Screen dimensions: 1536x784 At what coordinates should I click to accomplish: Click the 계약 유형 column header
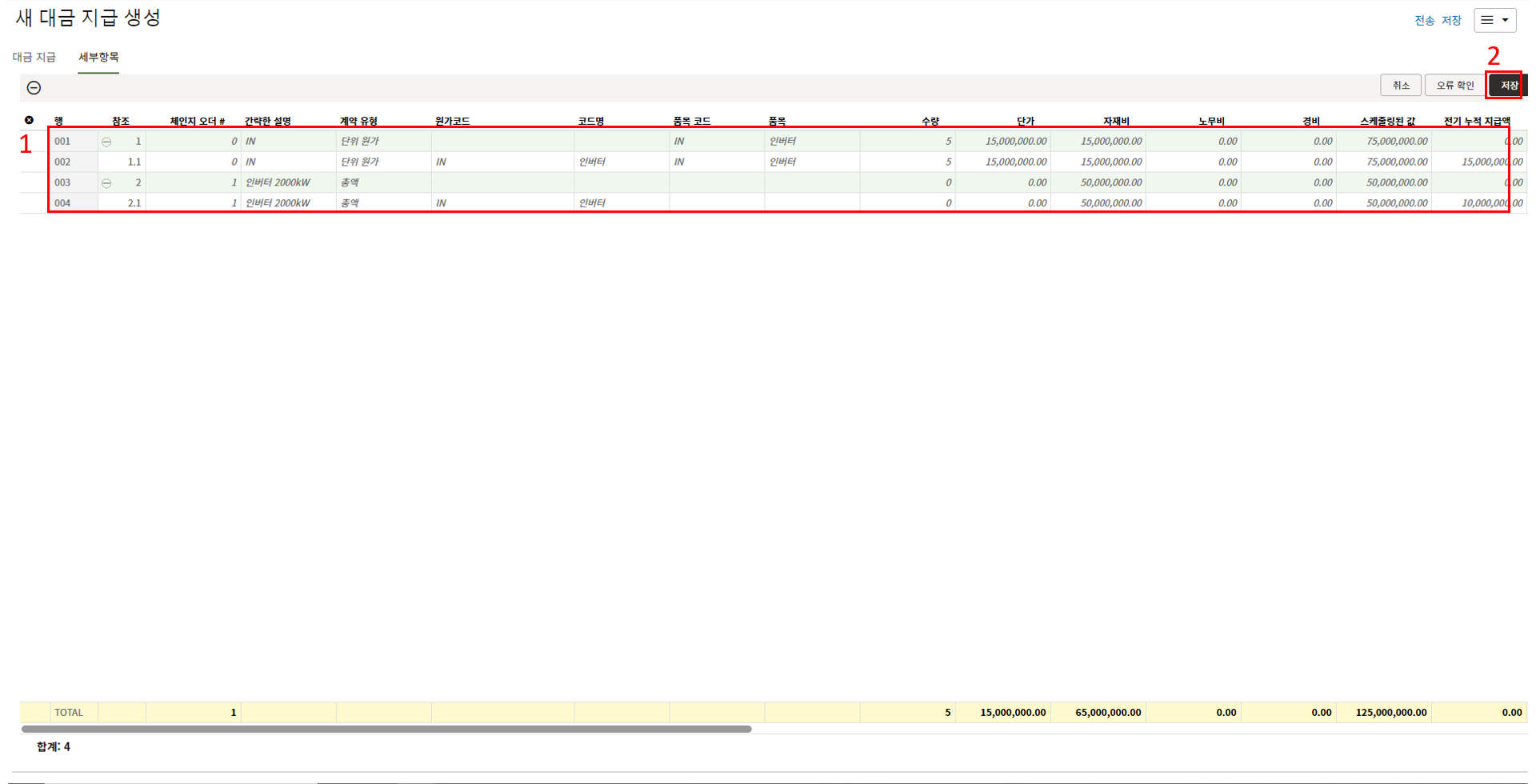click(x=358, y=121)
